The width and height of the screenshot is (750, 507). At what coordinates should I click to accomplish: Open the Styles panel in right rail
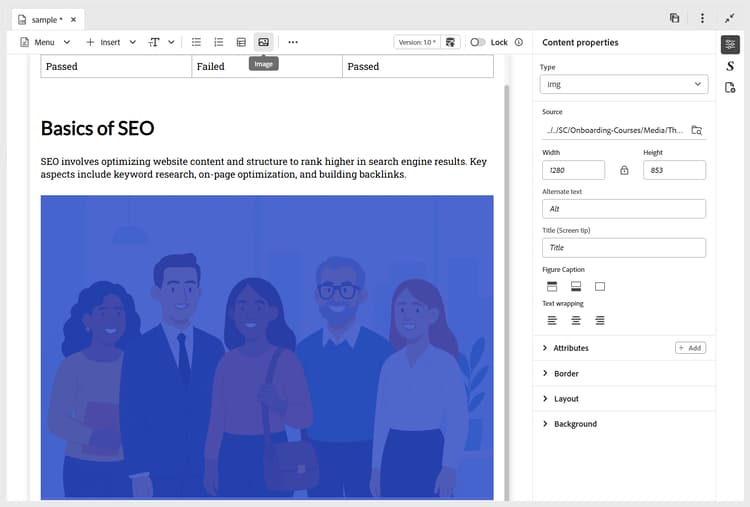[x=730, y=66]
